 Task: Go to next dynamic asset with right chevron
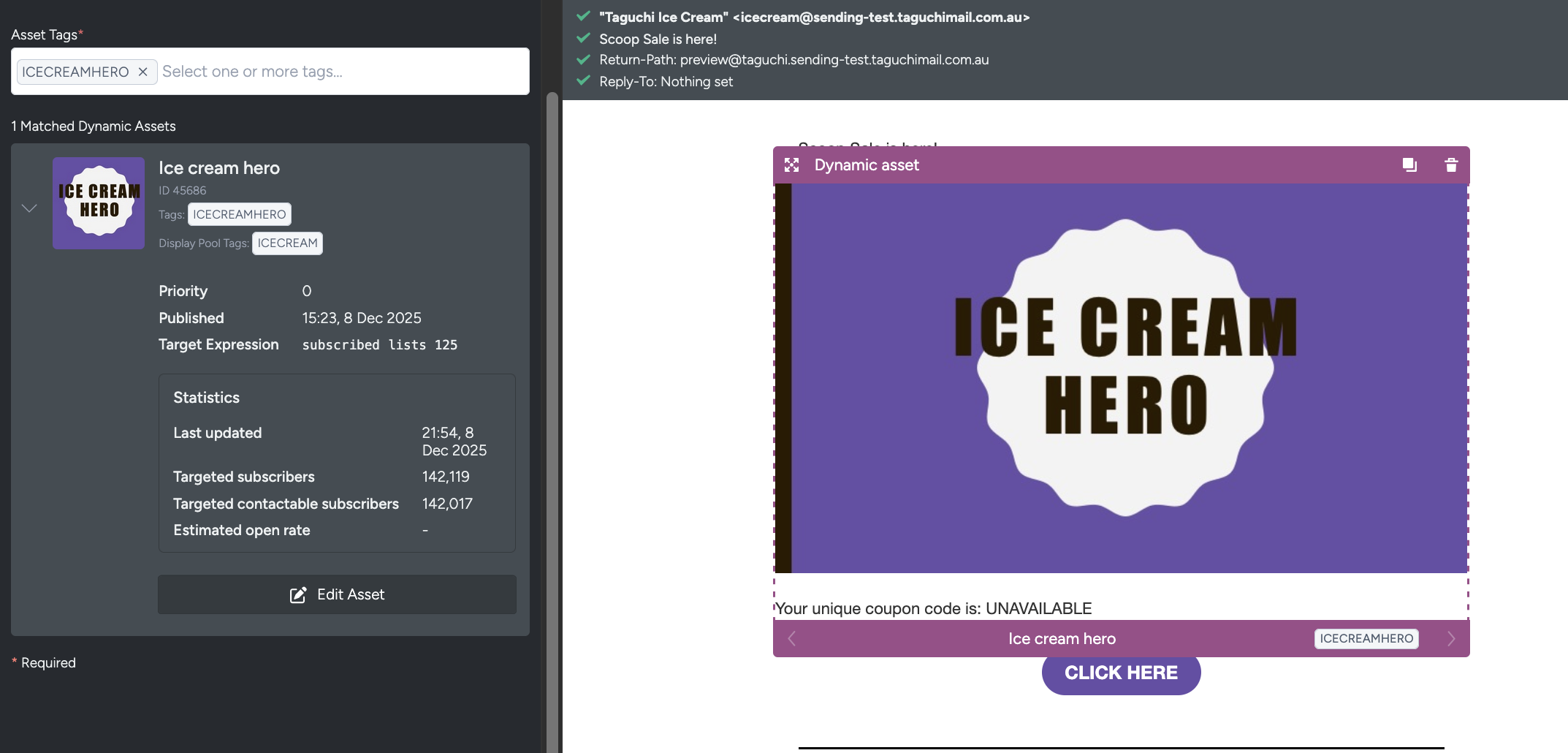coord(1452,638)
